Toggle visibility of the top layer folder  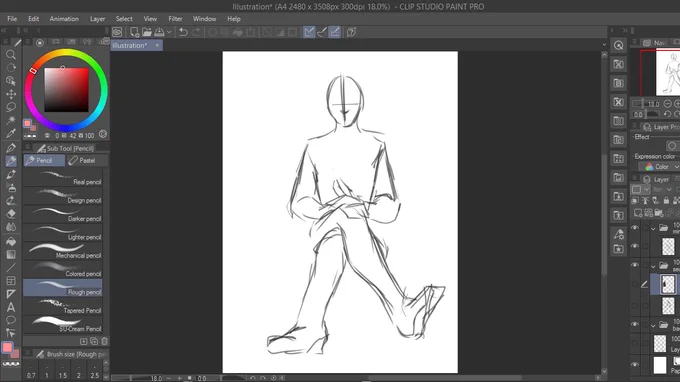coord(635,227)
